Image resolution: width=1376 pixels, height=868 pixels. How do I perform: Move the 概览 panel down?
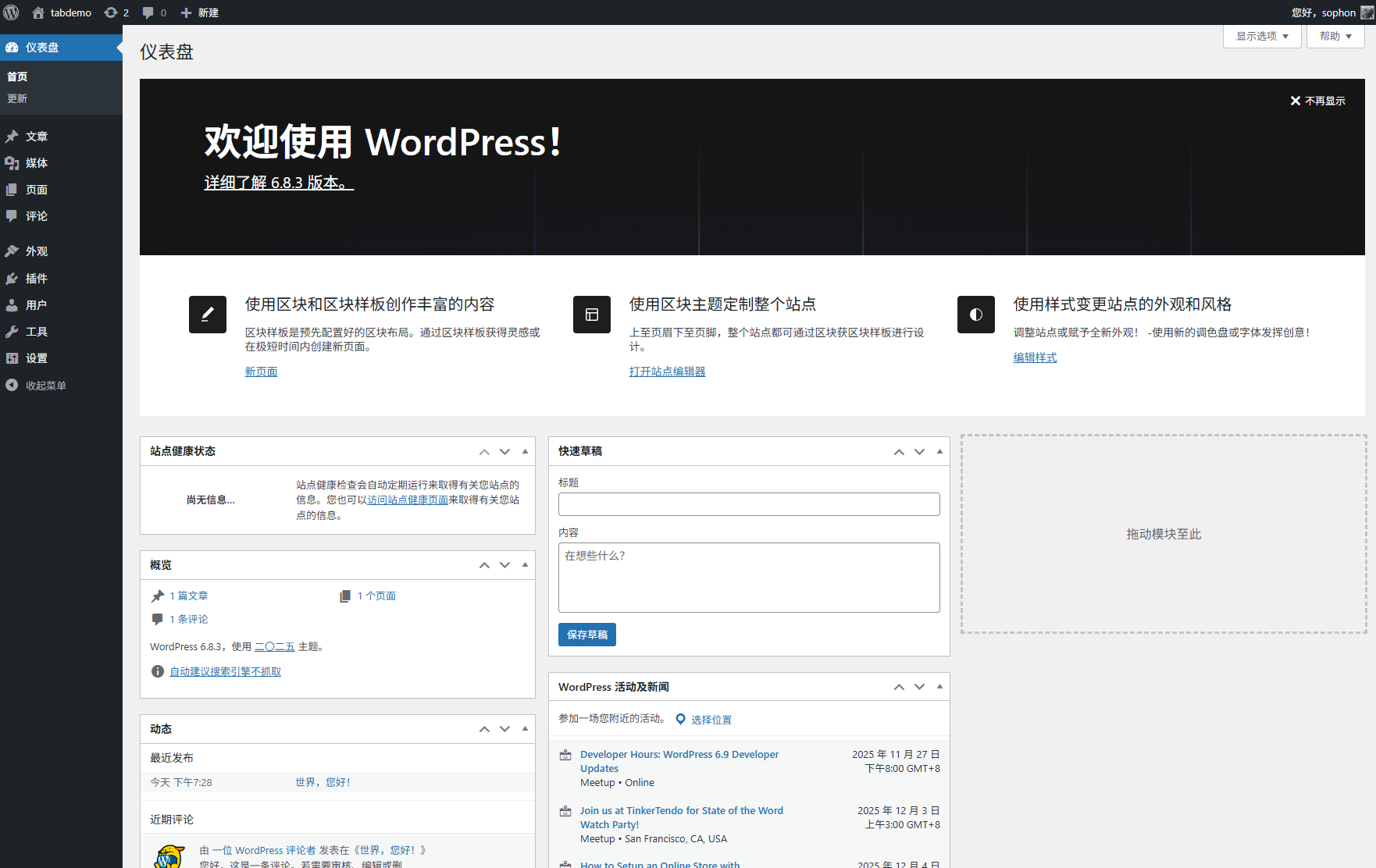click(504, 565)
